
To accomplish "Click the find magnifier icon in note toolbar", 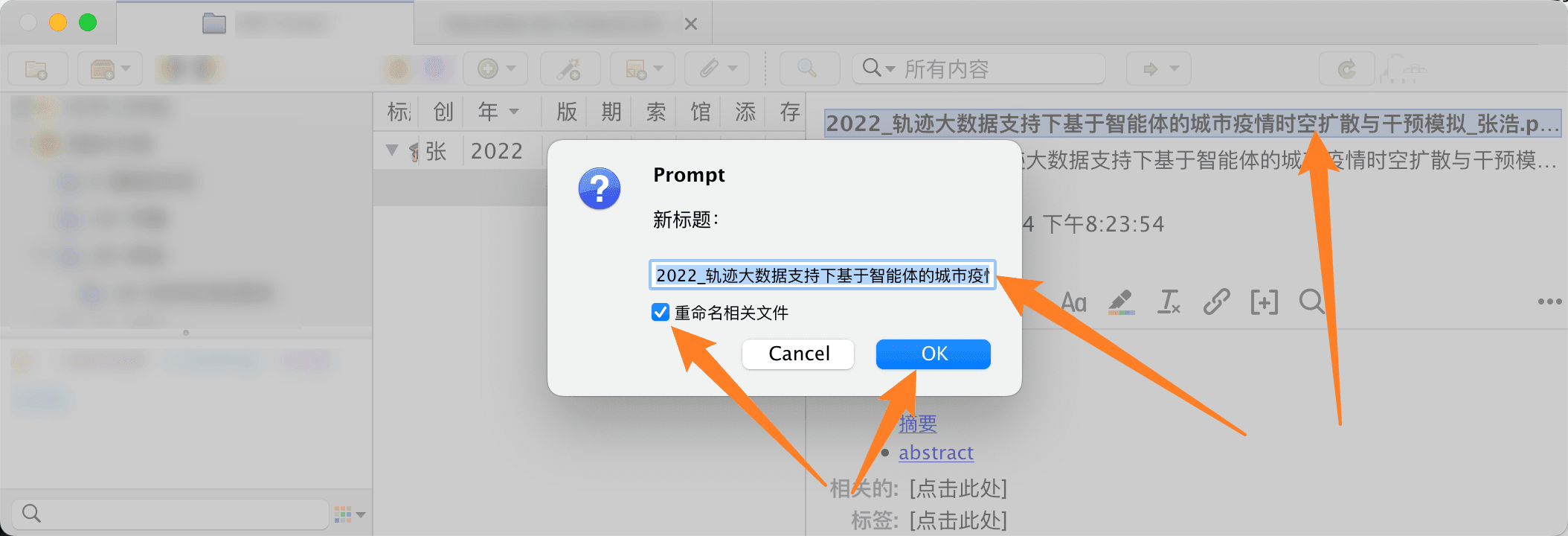I will [x=1311, y=302].
